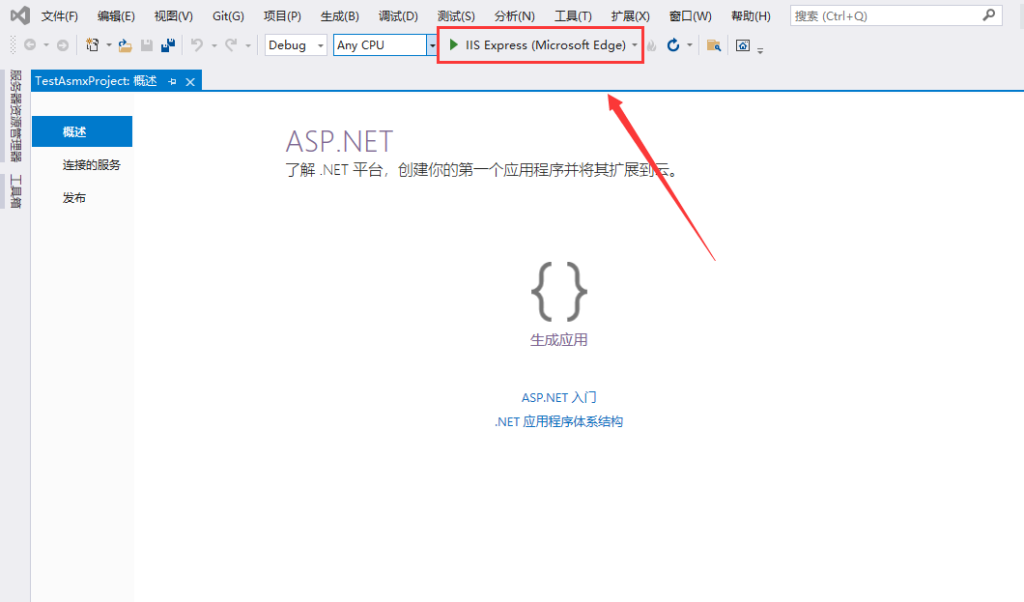Image resolution: width=1024 pixels, height=602 pixels.
Task: Open the 文件(F) menu
Action: (59, 16)
